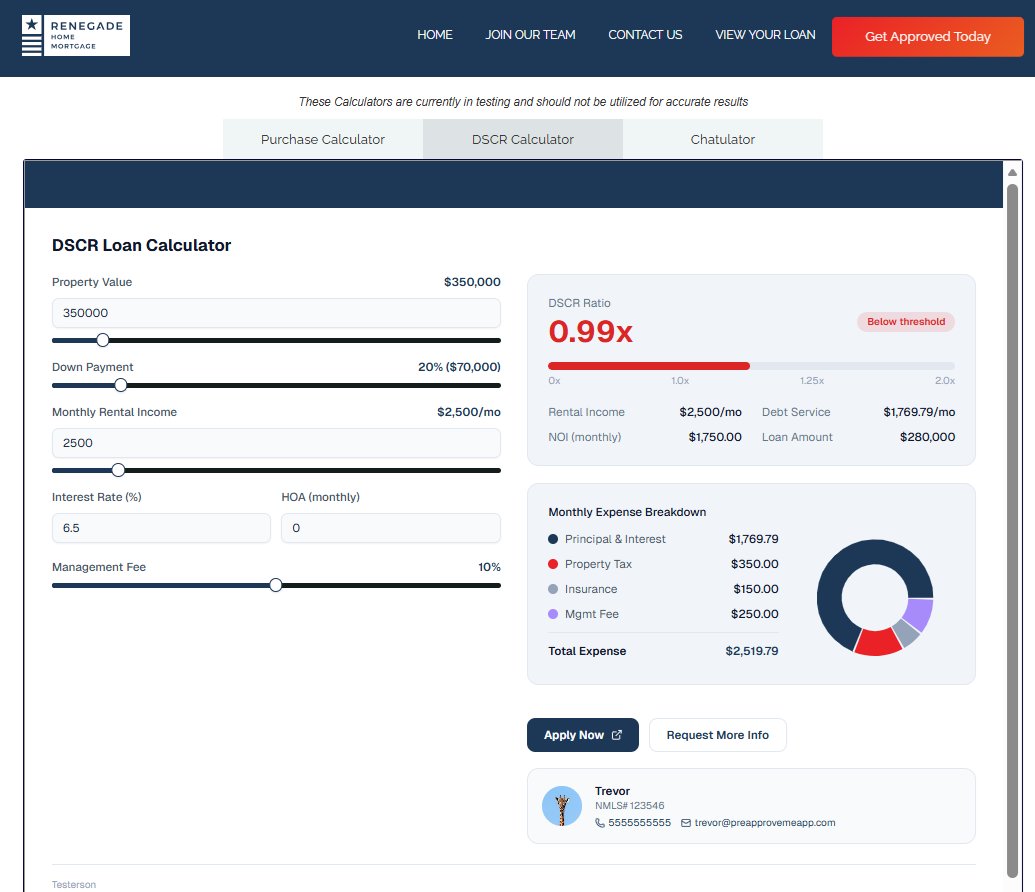Open the Join Our Team menu item
The height and width of the screenshot is (892, 1035).
(530, 34)
